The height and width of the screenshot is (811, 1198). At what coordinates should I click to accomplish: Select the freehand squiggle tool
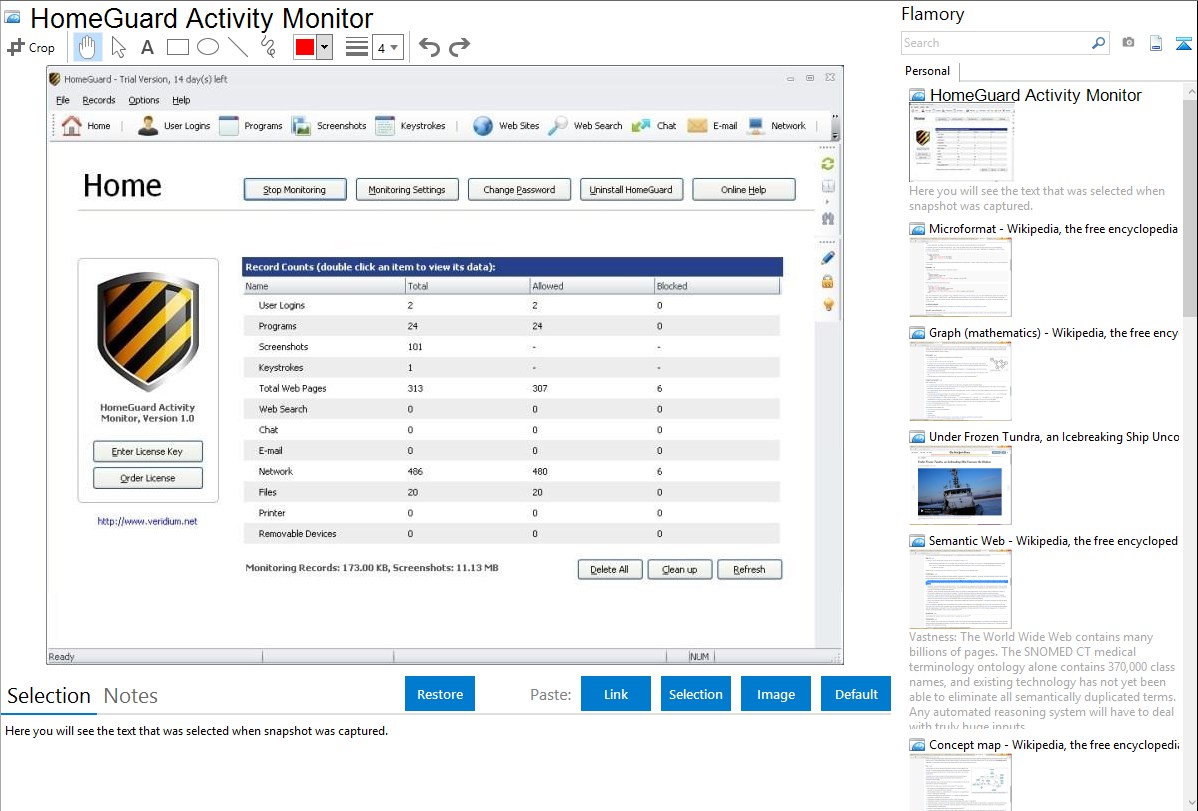[x=268, y=47]
